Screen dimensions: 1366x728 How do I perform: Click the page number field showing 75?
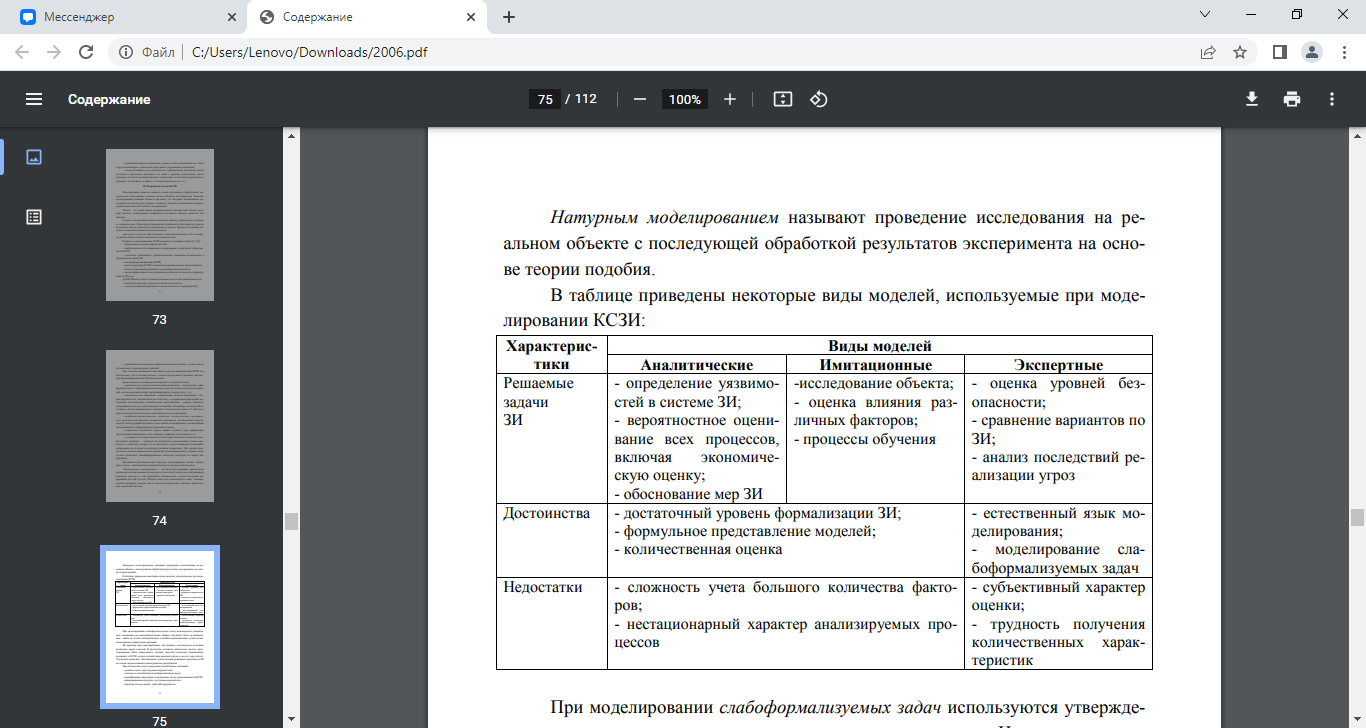(x=544, y=99)
